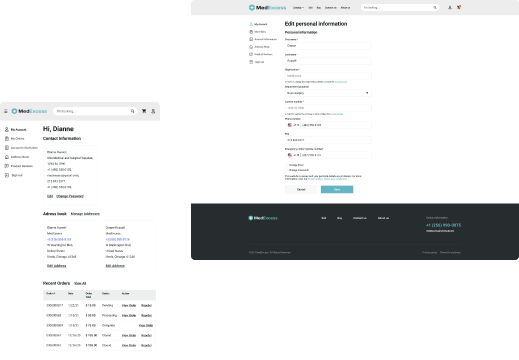The height and width of the screenshot is (360, 519).
Task: Click the Address Book icon in the mobile sidebar
Action: [6, 157]
